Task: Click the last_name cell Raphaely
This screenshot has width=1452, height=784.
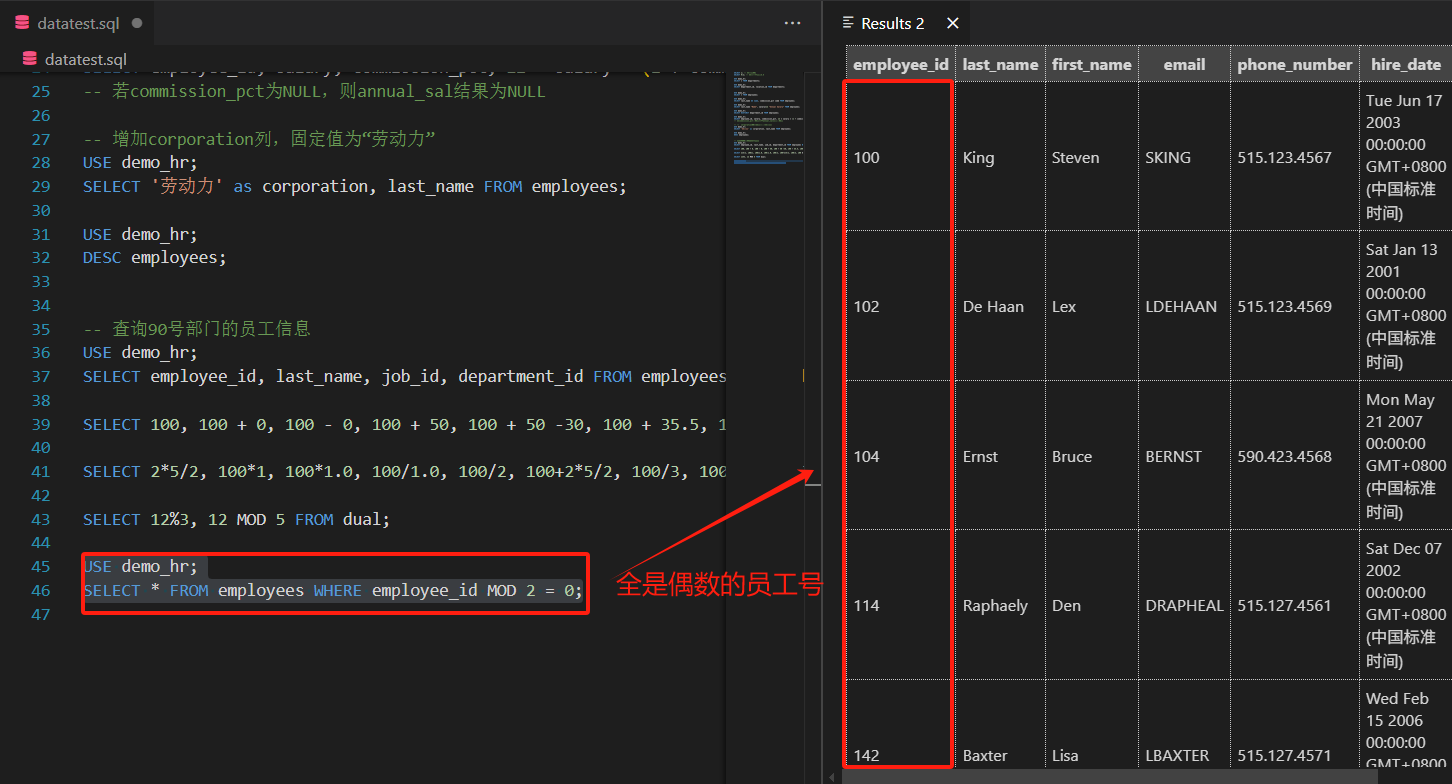Action: point(1000,605)
